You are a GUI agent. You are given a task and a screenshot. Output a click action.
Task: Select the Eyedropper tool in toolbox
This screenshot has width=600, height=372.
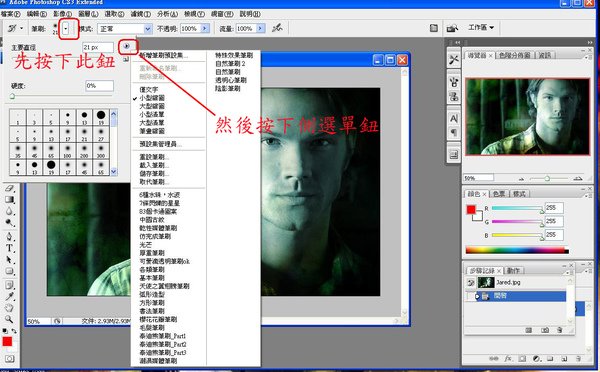10,296
